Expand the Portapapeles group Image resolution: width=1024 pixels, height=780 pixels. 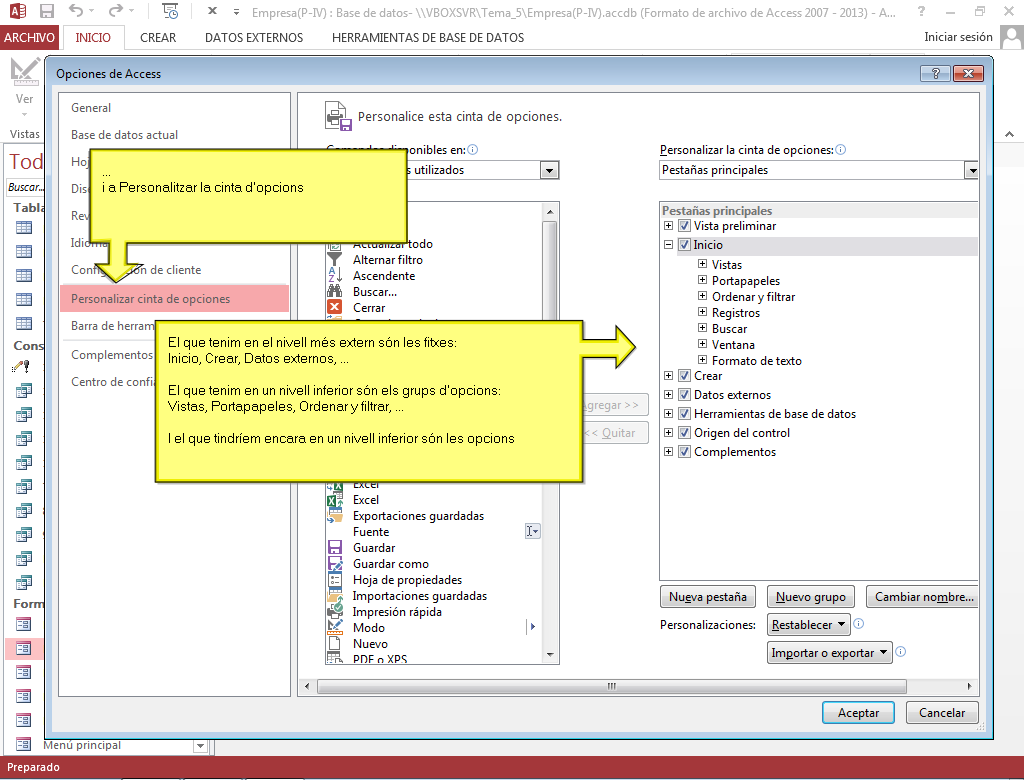(702, 280)
